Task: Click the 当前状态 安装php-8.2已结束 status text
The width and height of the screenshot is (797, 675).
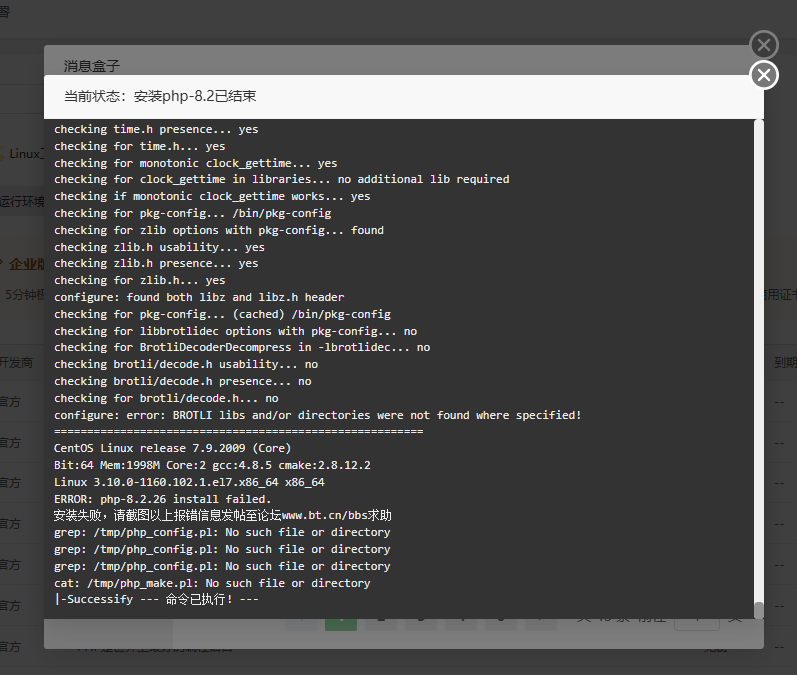Action: click(160, 96)
